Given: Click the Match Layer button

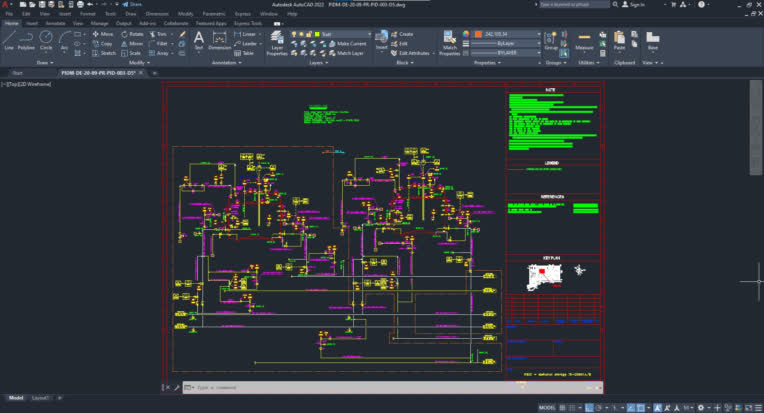Looking at the screenshot, I should click(346, 53).
